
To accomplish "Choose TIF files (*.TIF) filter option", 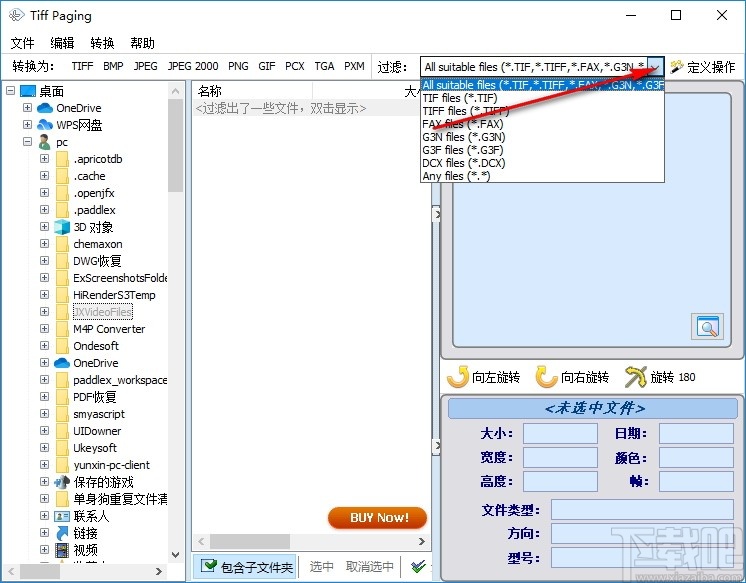I will point(542,98).
